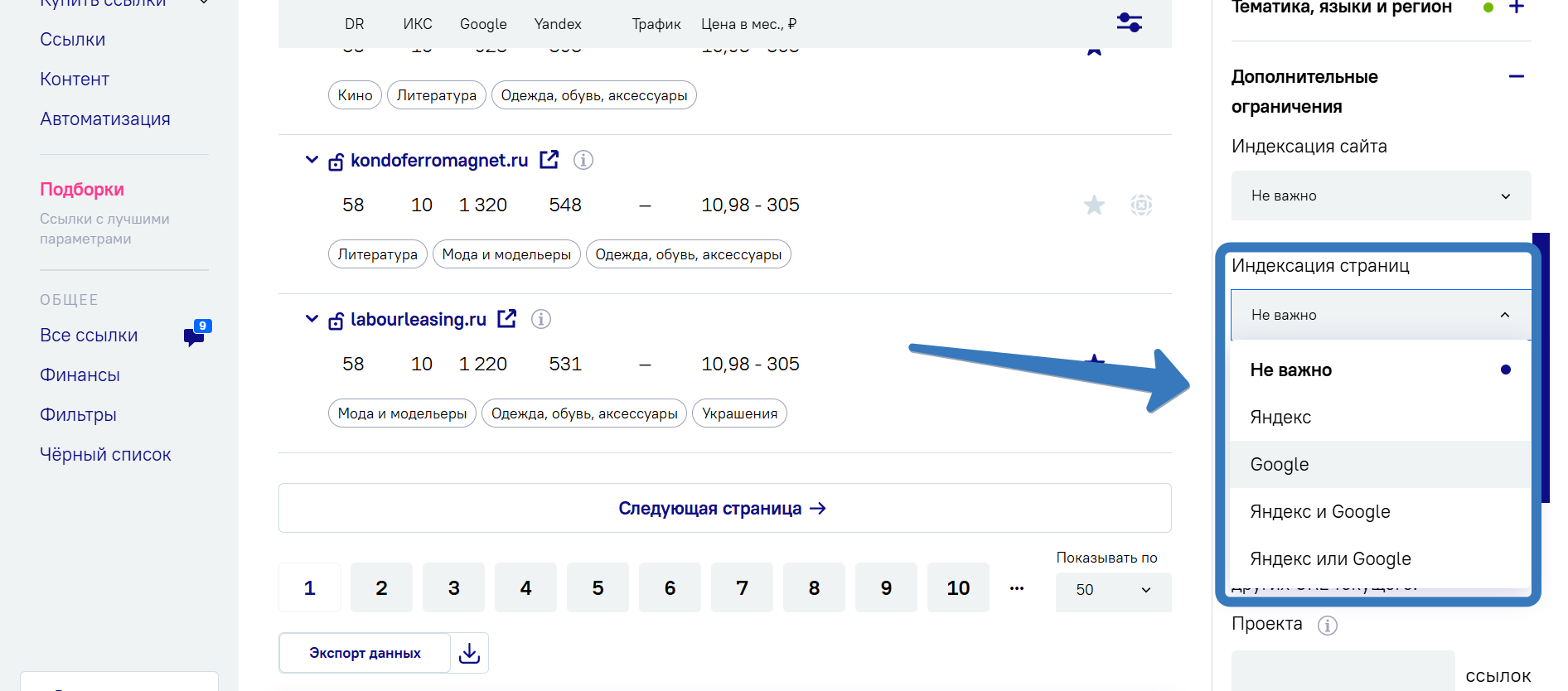Image resolution: width=1568 pixels, height=691 pixels.
Task: Open the chat messages icon with badge 9
Action: click(x=197, y=333)
